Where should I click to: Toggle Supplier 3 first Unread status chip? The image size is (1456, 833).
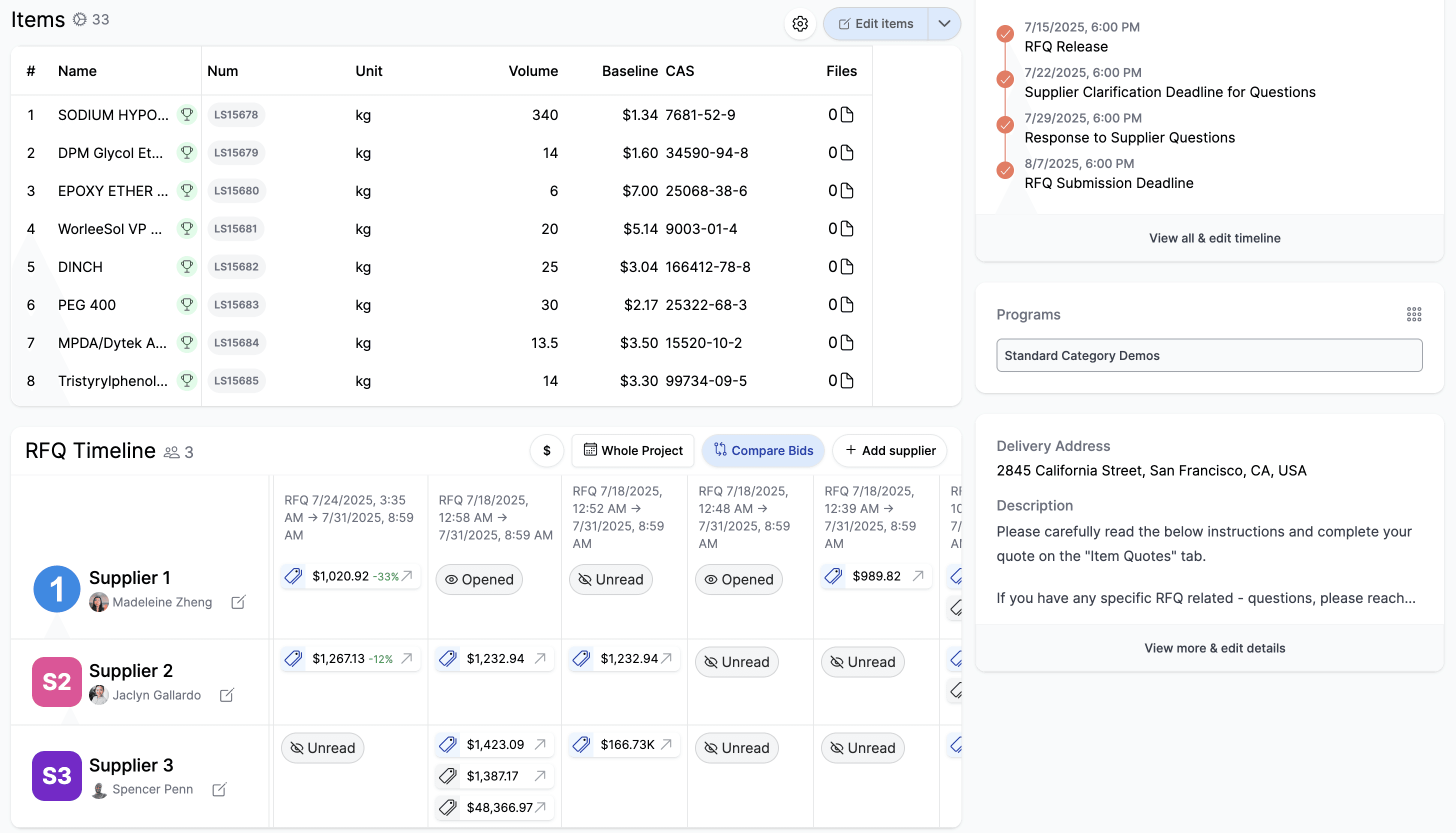point(322,748)
